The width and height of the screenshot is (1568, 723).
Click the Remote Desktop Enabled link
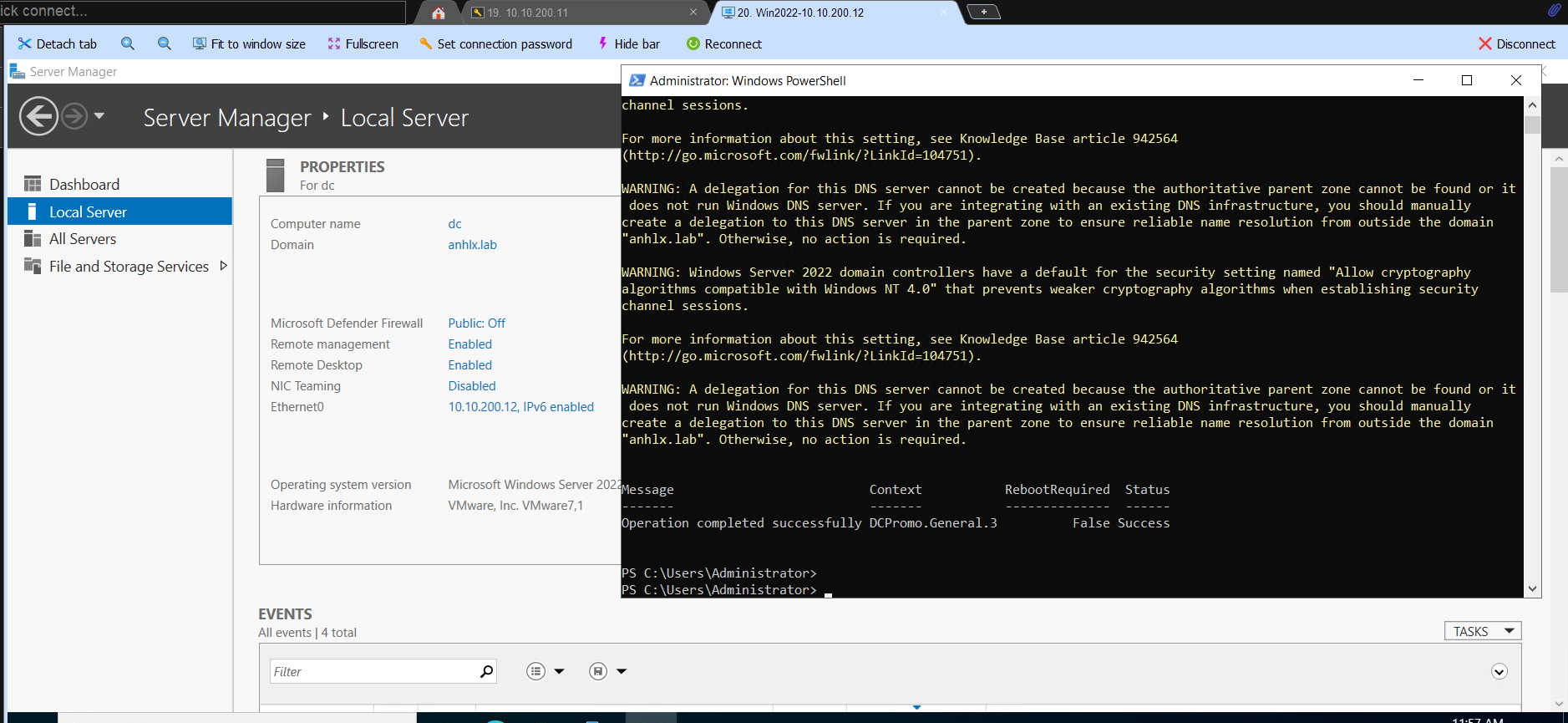469,365
